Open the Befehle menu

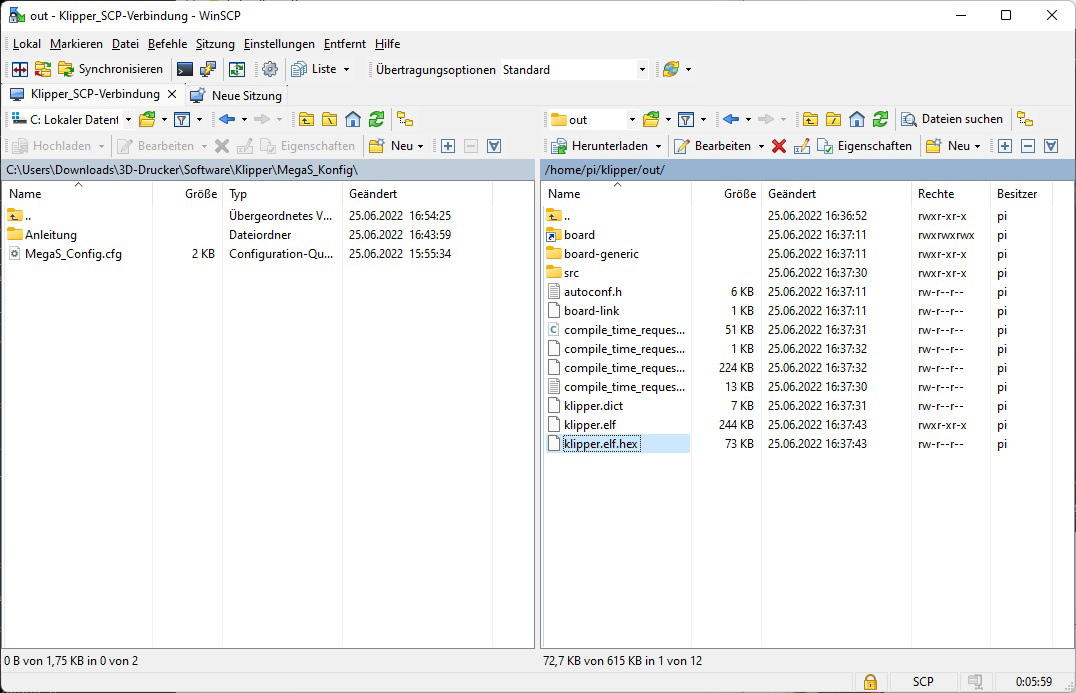[167, 44]
